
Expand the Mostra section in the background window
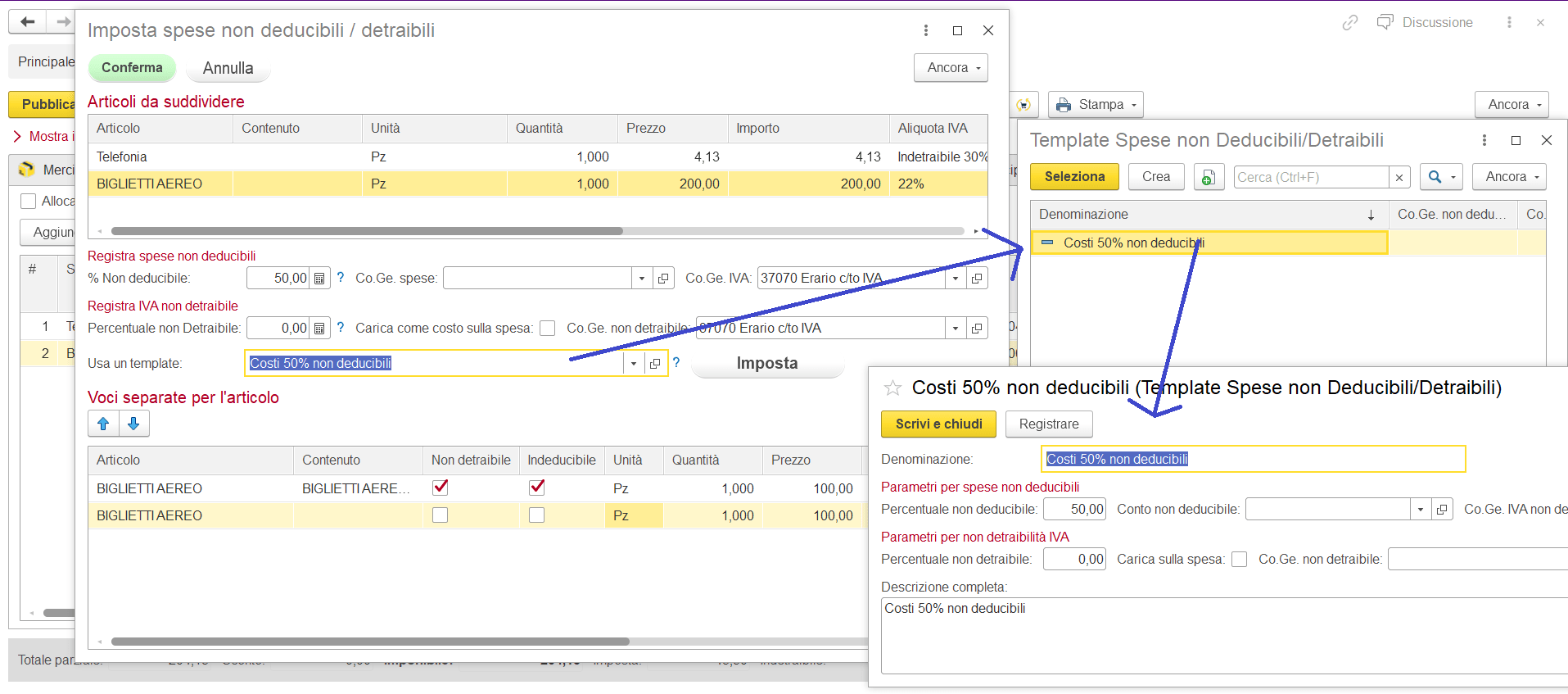coord(43,137)
